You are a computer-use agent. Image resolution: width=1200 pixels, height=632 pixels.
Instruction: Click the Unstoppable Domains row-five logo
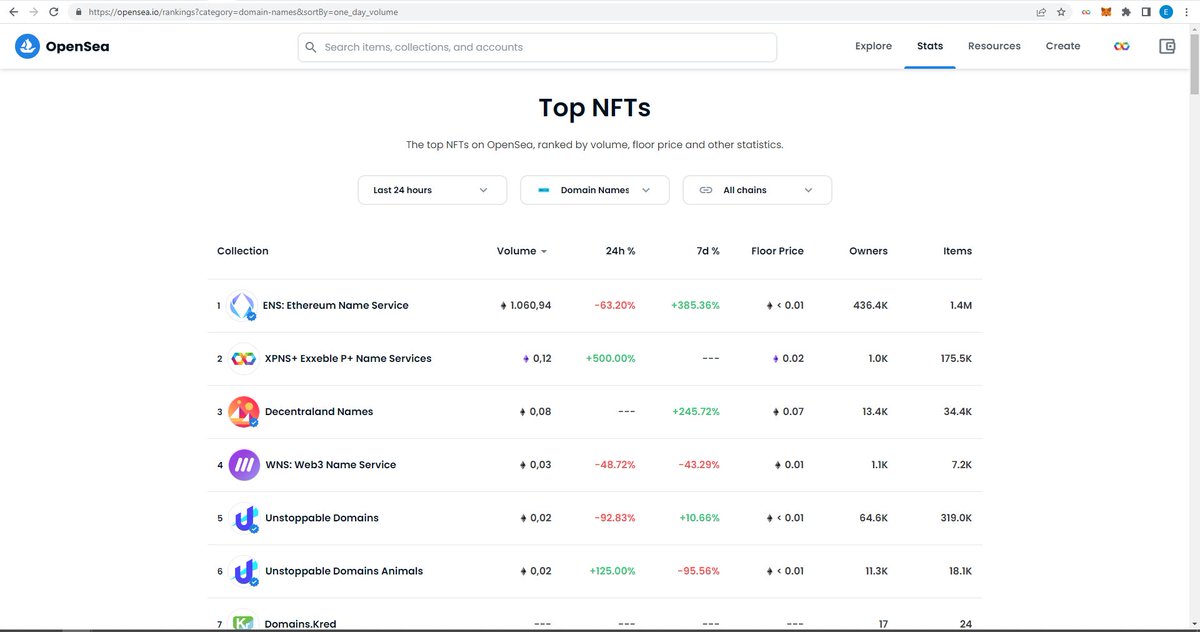[x=243, y=518]
